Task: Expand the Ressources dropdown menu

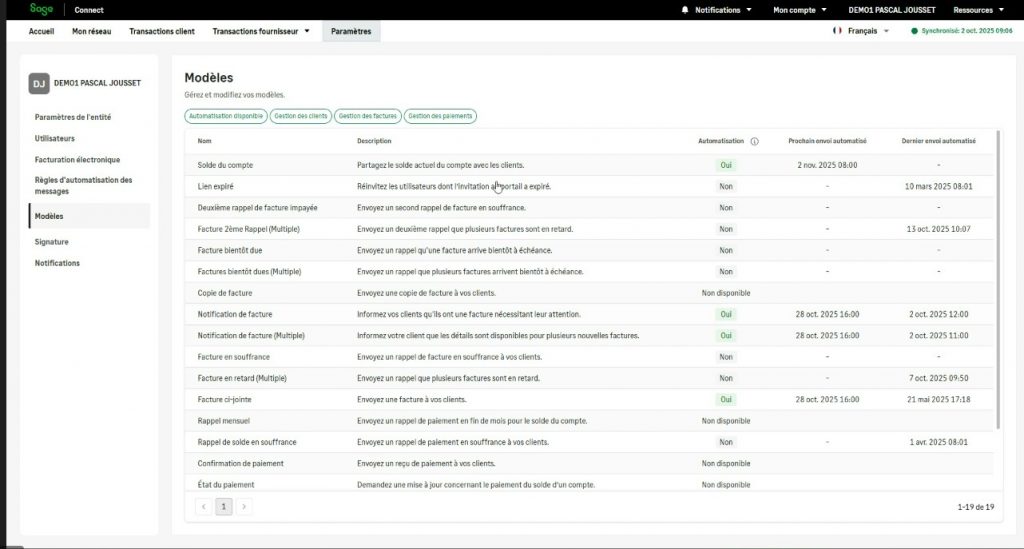Action: click(x=979, y=10)
